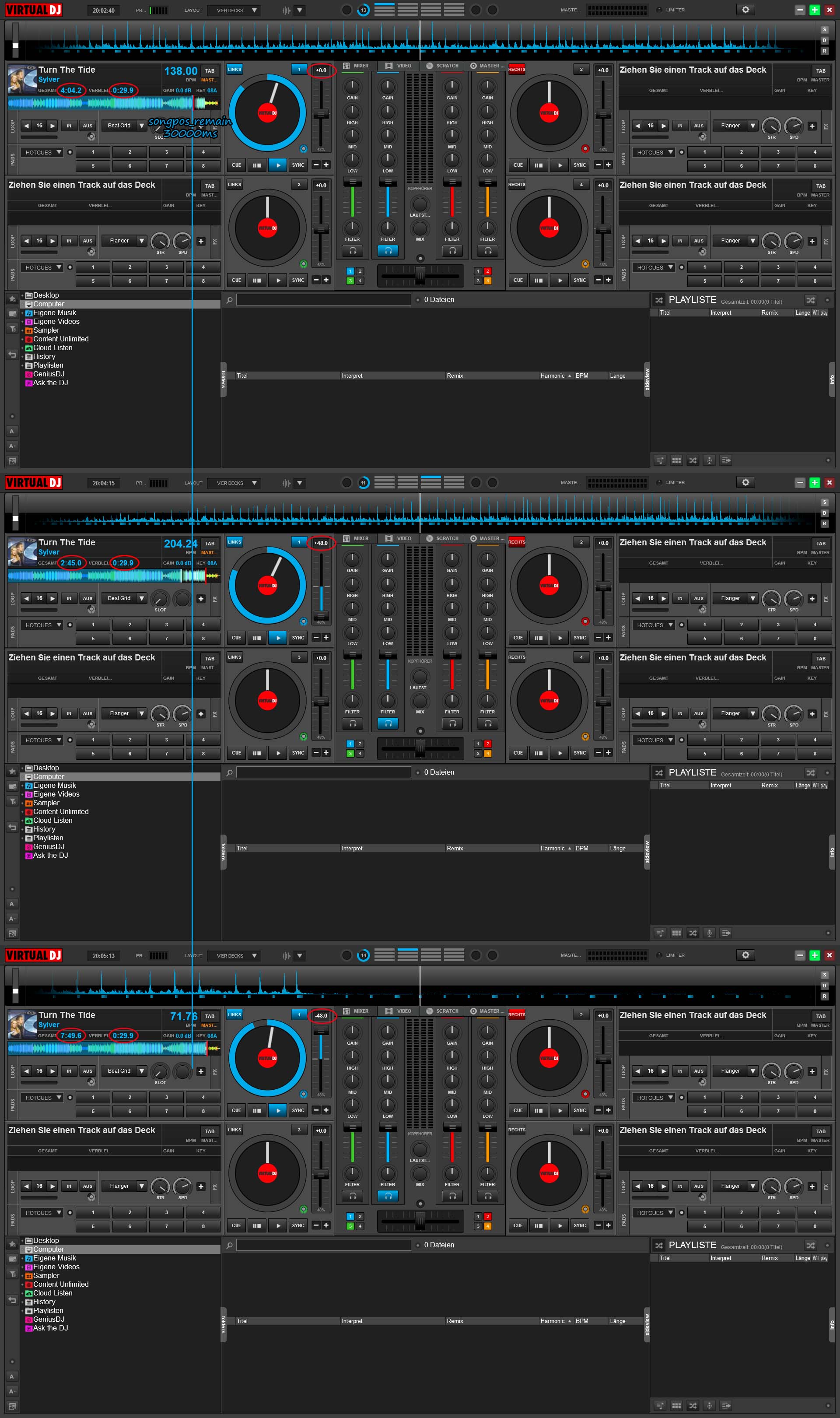Click 'S' waveform button in 20:02:40 window

[x=824, y=29]
